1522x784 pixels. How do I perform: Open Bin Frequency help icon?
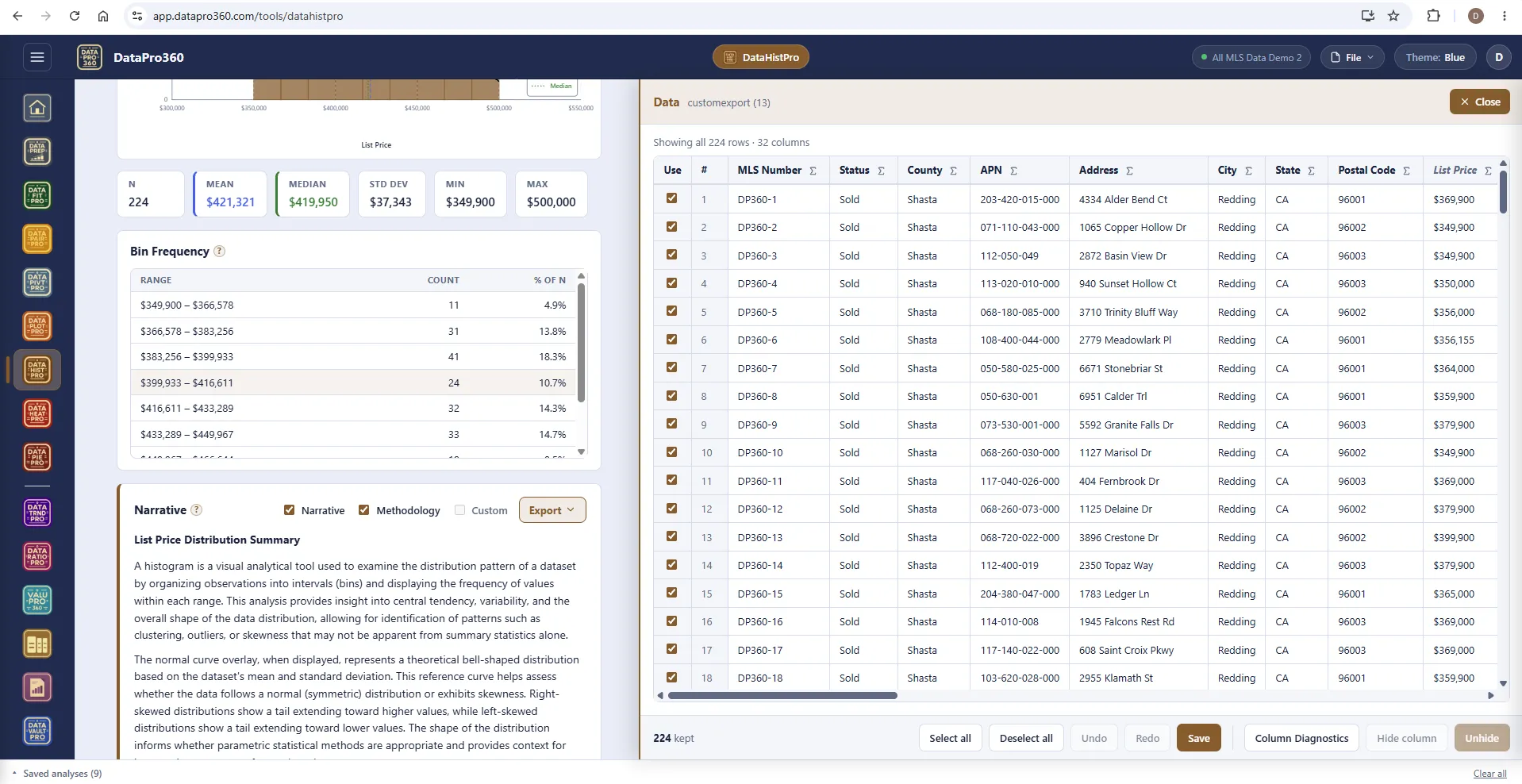(220, 252)
